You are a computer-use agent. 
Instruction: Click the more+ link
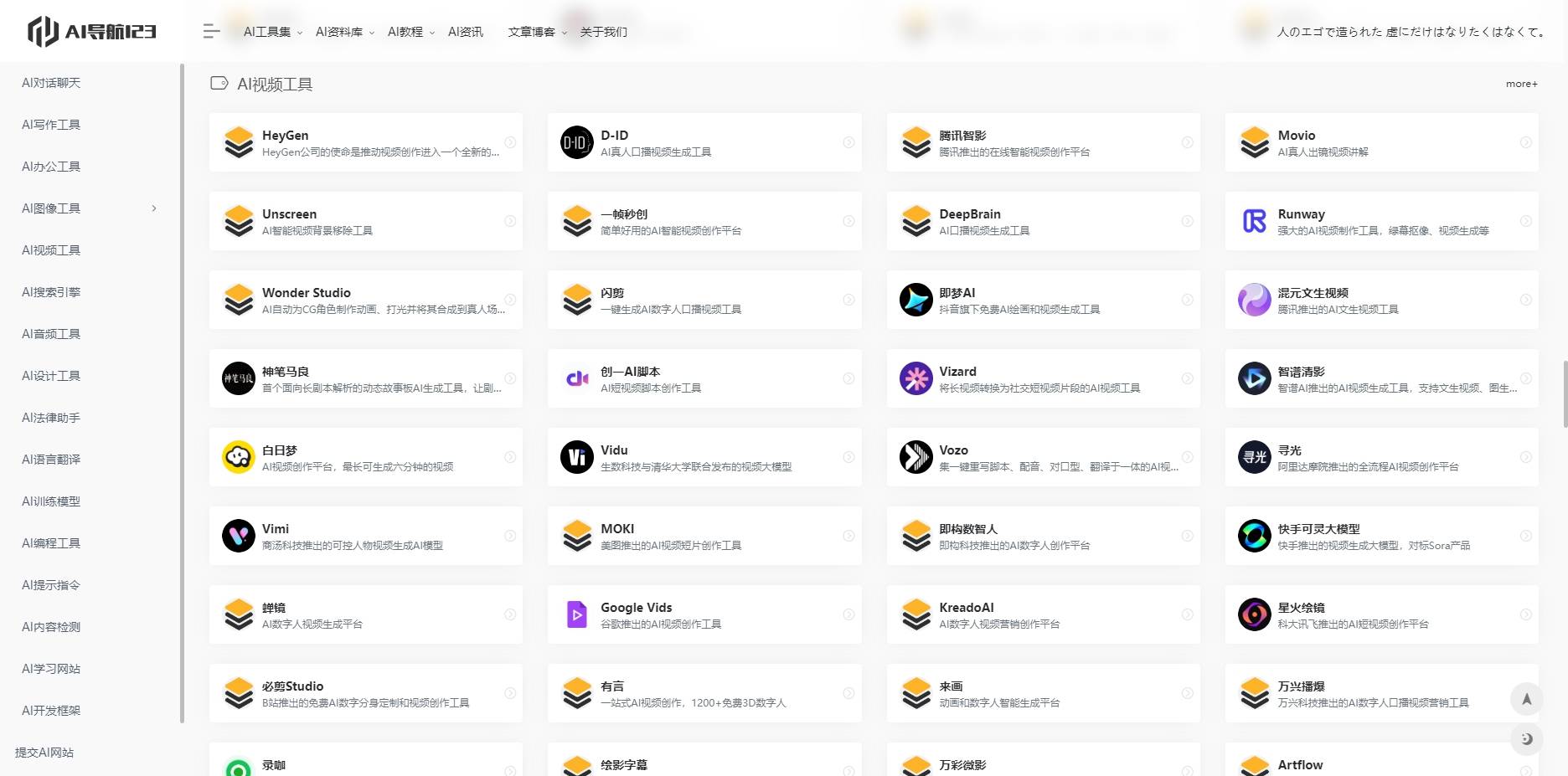[1521, 84]
